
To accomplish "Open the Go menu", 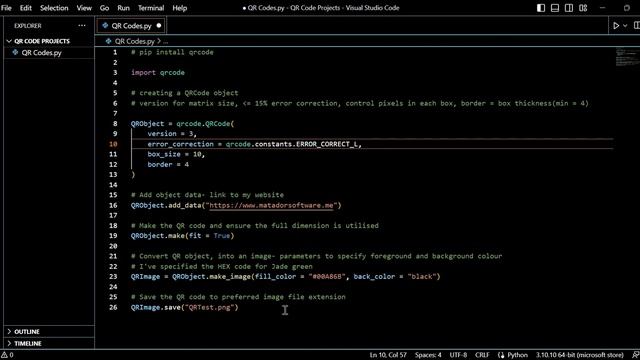I will coord(104,8).
